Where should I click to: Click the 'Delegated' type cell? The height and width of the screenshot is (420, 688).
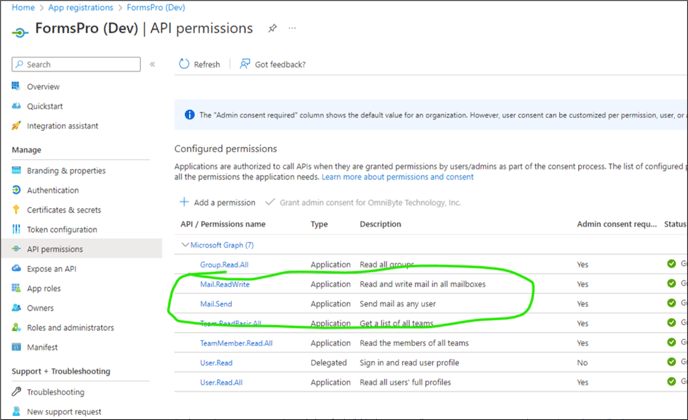[x=328, y=363]
